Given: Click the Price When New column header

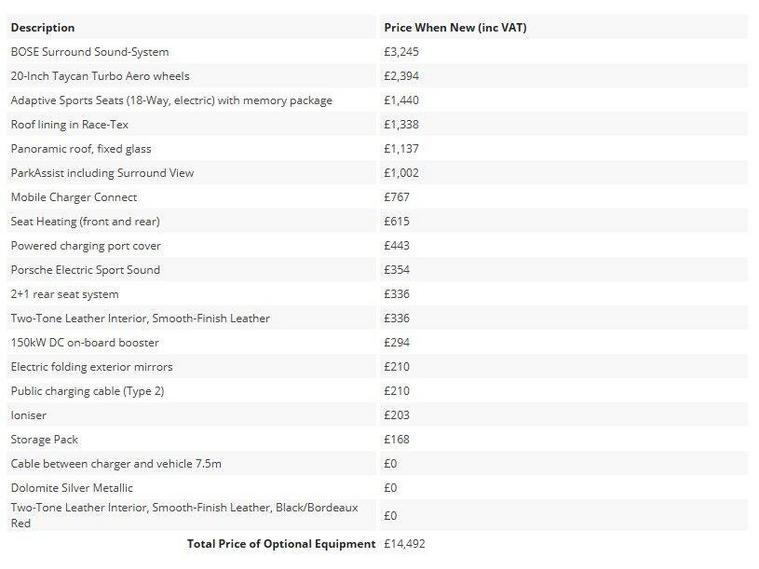Looking at the screenshot, I should point(455,28).
